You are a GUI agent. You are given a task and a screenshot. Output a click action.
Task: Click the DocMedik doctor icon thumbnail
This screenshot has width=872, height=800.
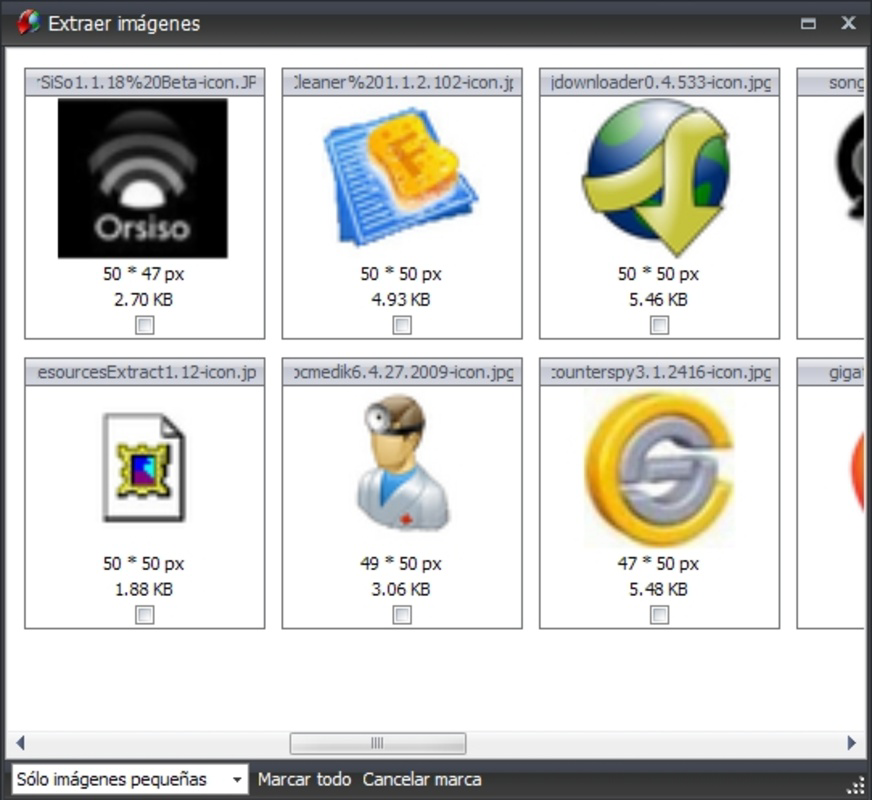400,468
